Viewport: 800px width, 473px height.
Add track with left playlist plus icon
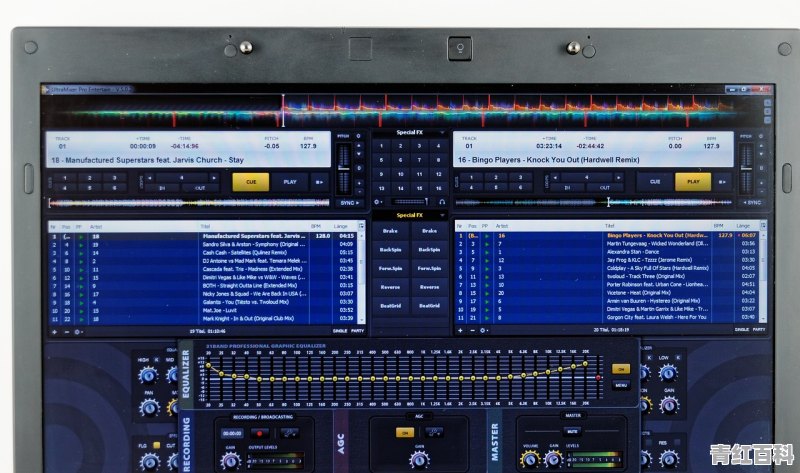pyautogui.click(x=55, y=332)
